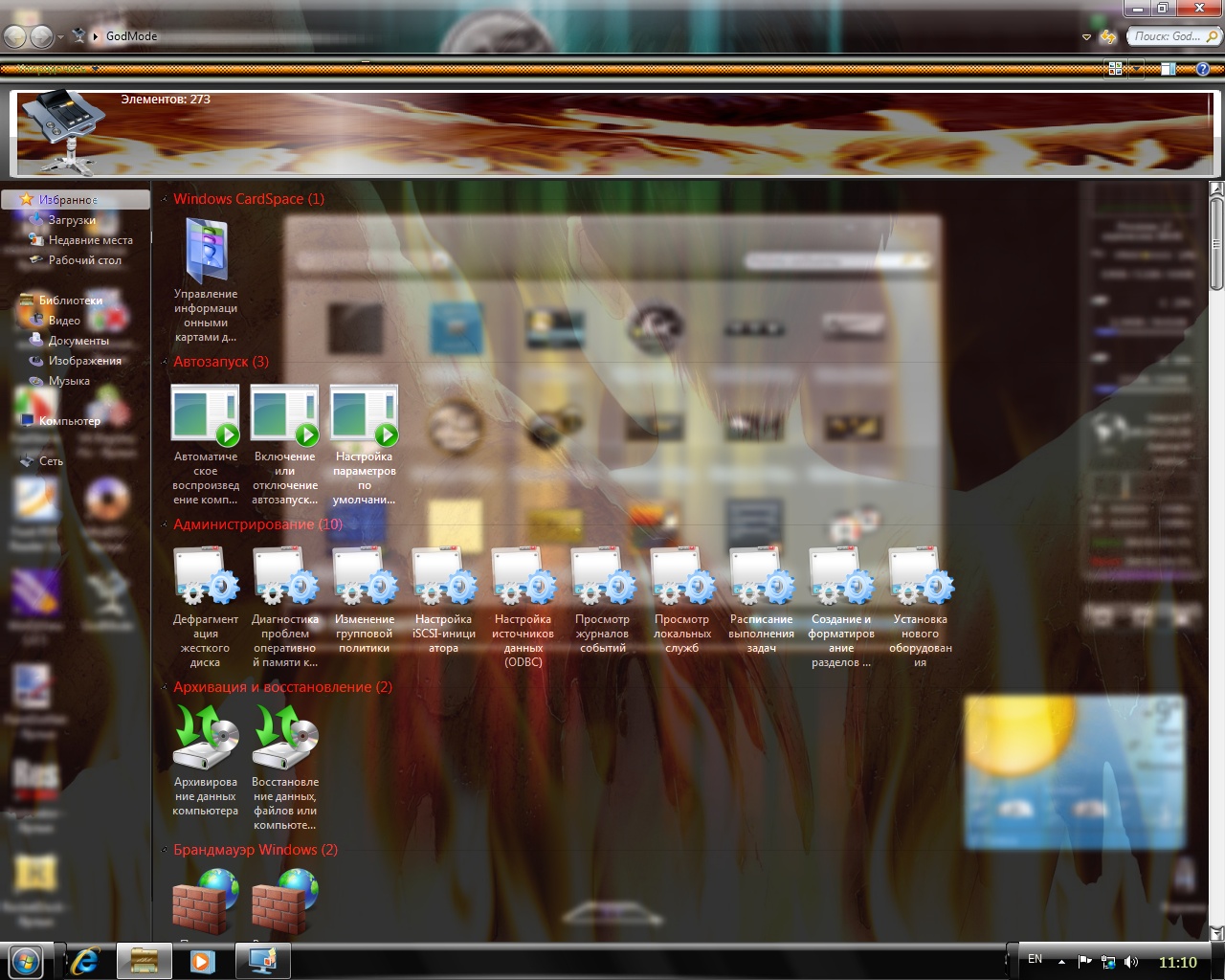Viewport: 1225px width, 980px height.
Task: Open the view options dropdown arrow
Action: [x=1136, y=69]
